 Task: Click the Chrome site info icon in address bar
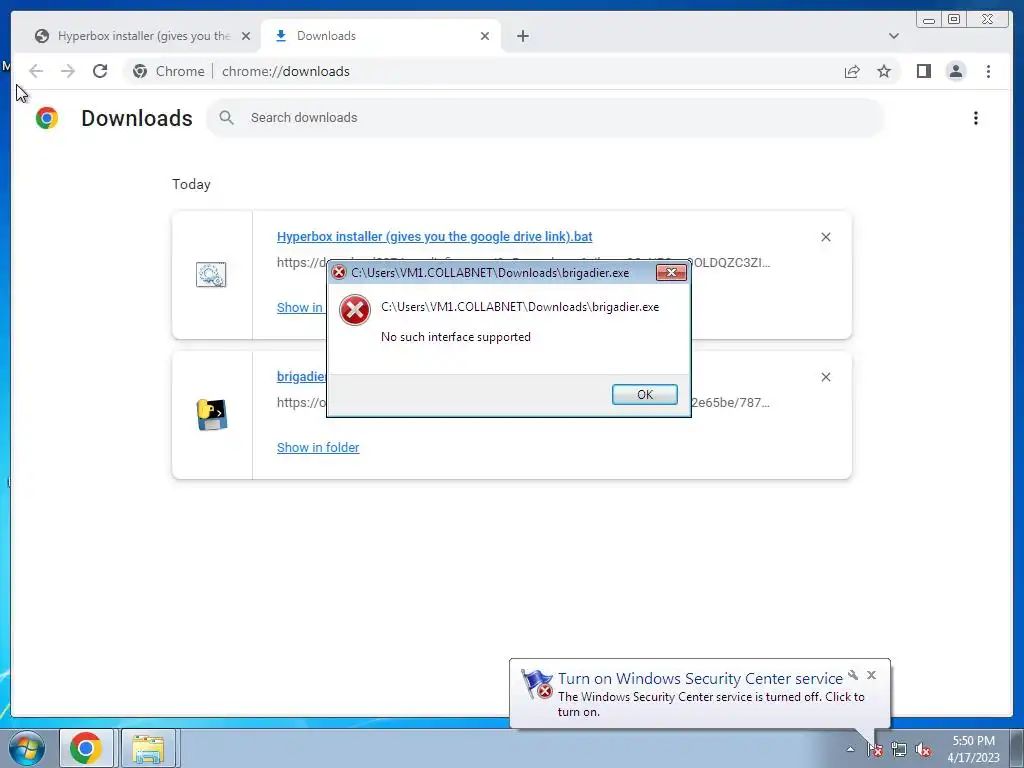[140, 71]
